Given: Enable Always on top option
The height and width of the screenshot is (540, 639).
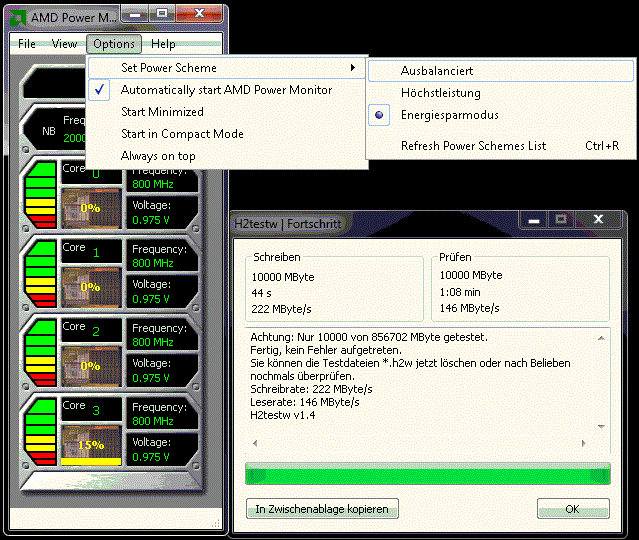Looking at the screenshot, I should 226,156.
